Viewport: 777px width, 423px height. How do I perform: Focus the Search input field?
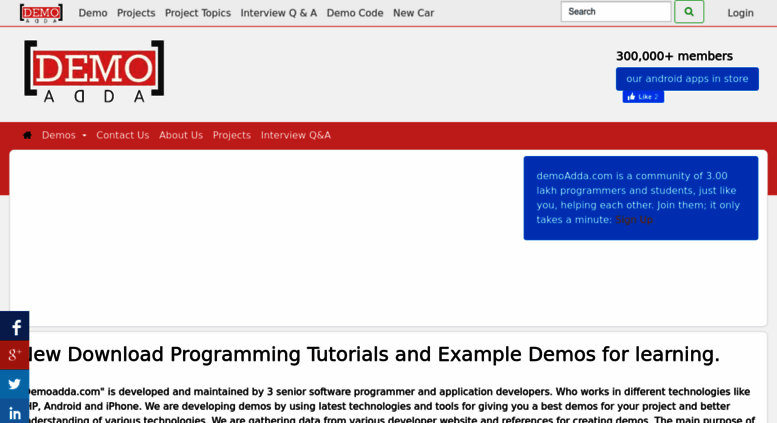(x=616, y=12)
